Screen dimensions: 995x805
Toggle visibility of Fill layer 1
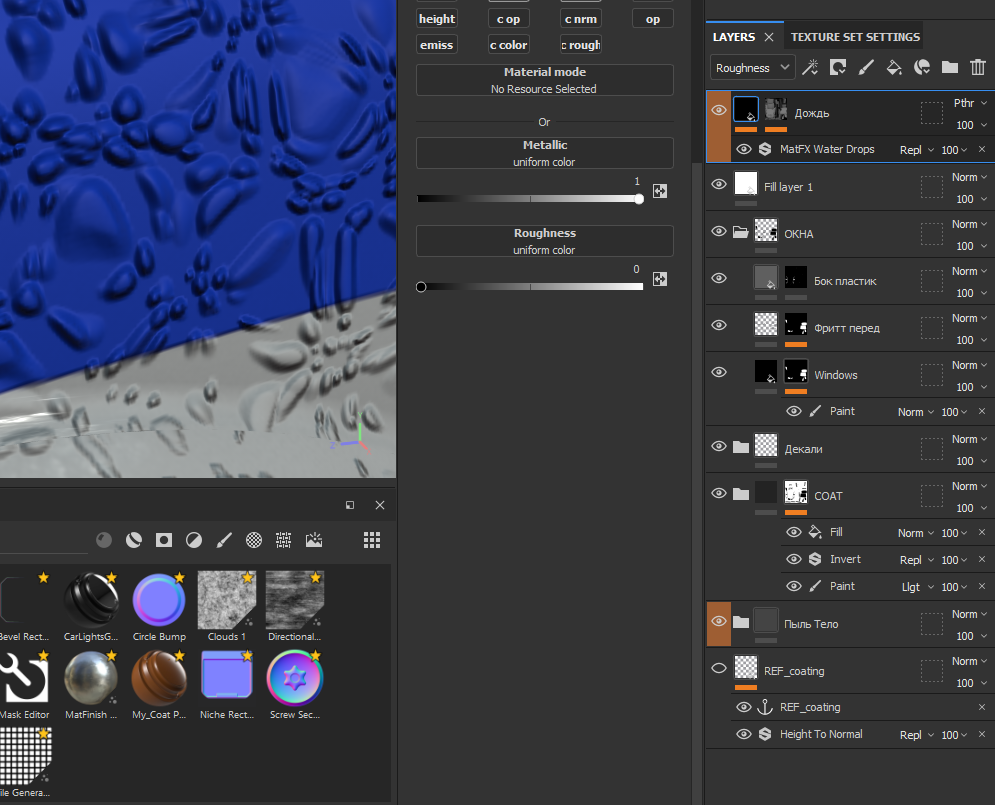(x=719, y=184)
